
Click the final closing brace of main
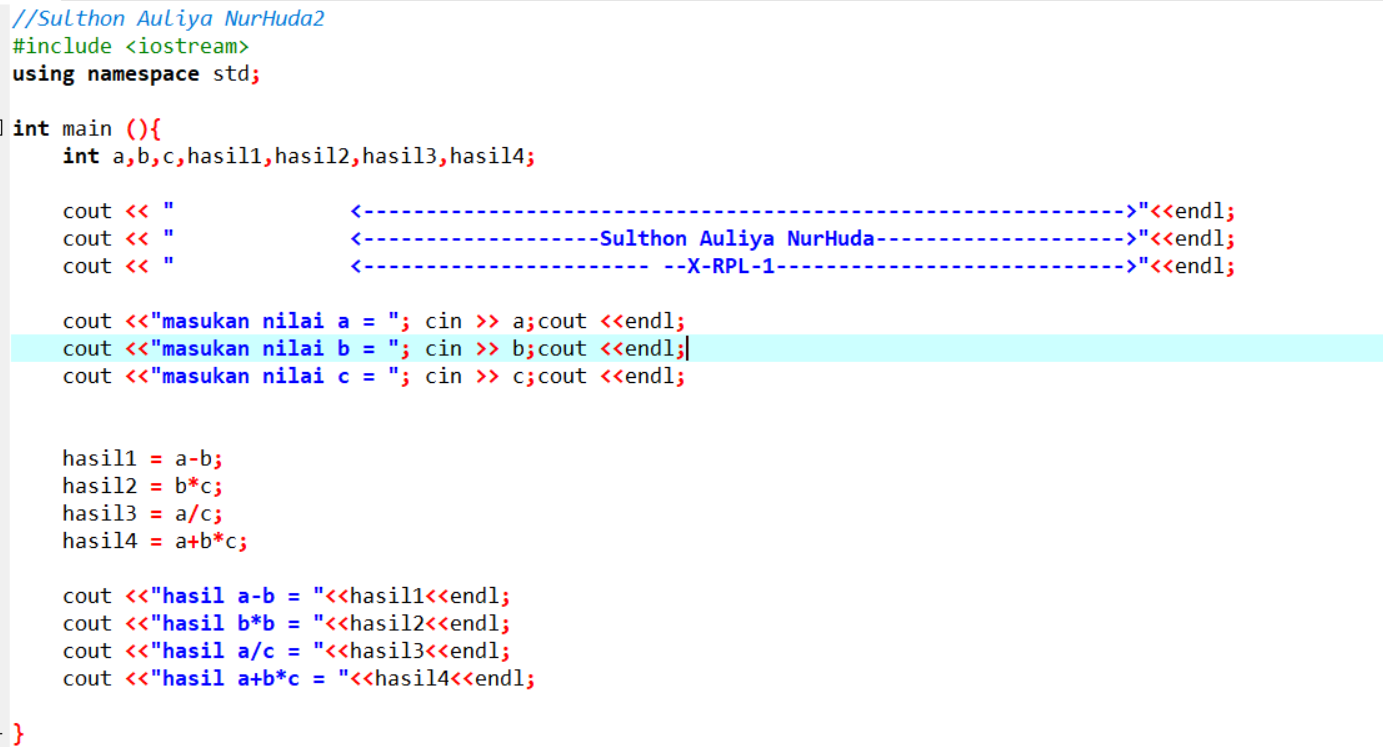point(16,733)
